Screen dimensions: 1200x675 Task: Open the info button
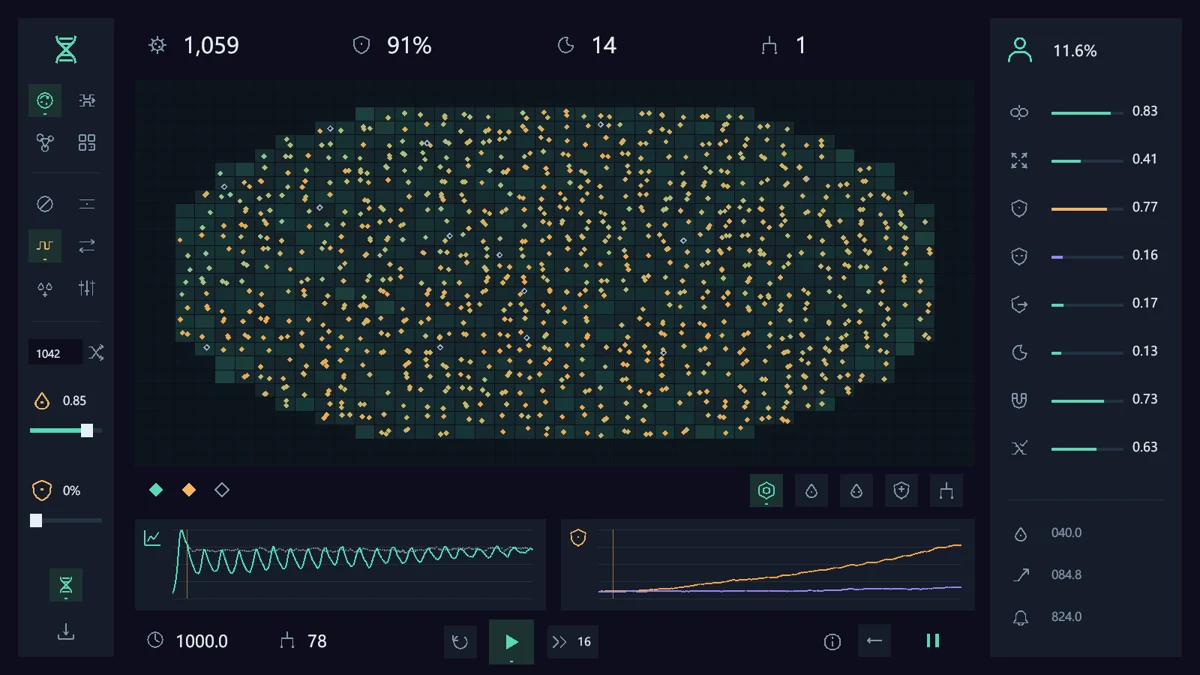(x=832, y=642)
